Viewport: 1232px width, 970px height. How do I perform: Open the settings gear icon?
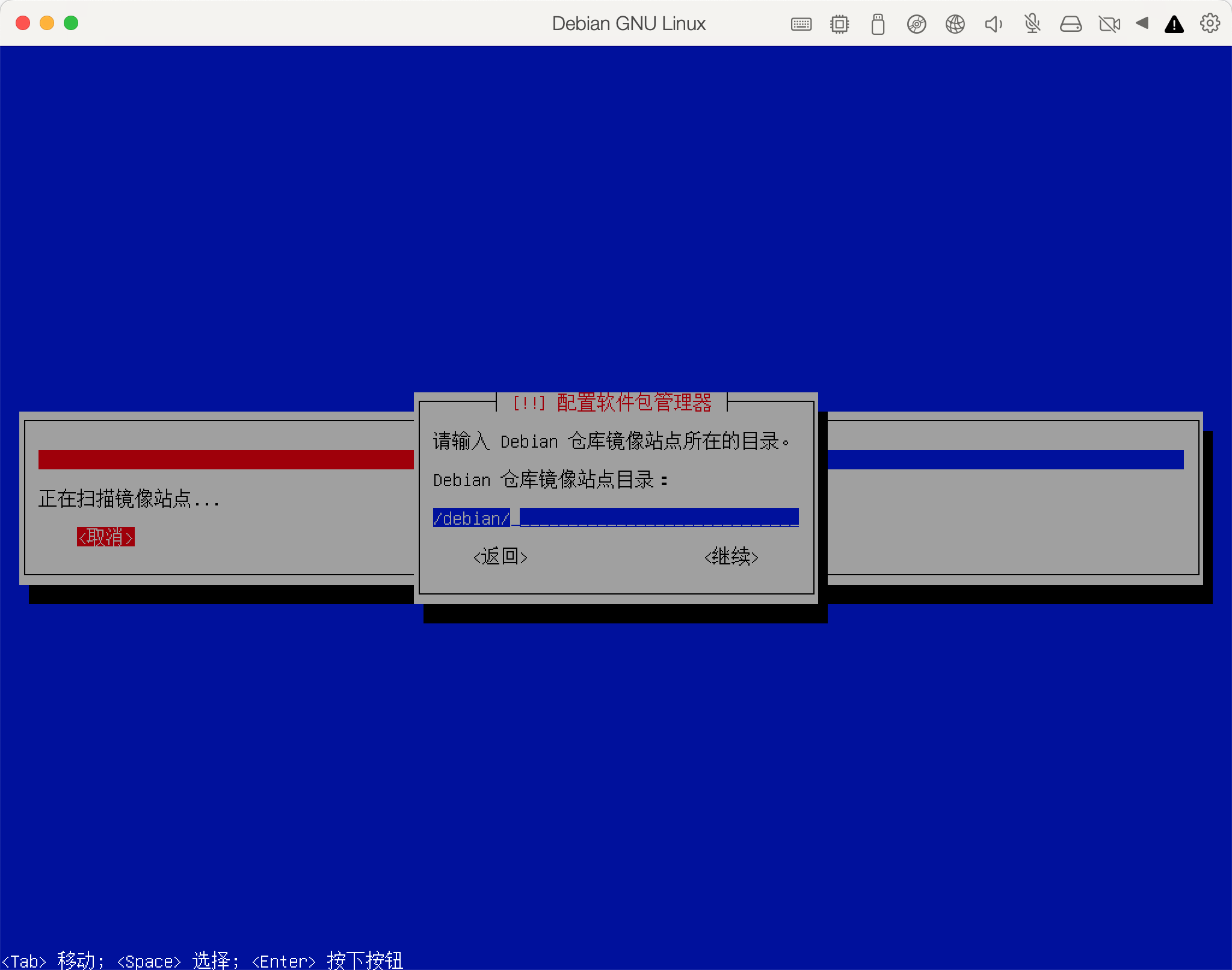(1210, 23)
